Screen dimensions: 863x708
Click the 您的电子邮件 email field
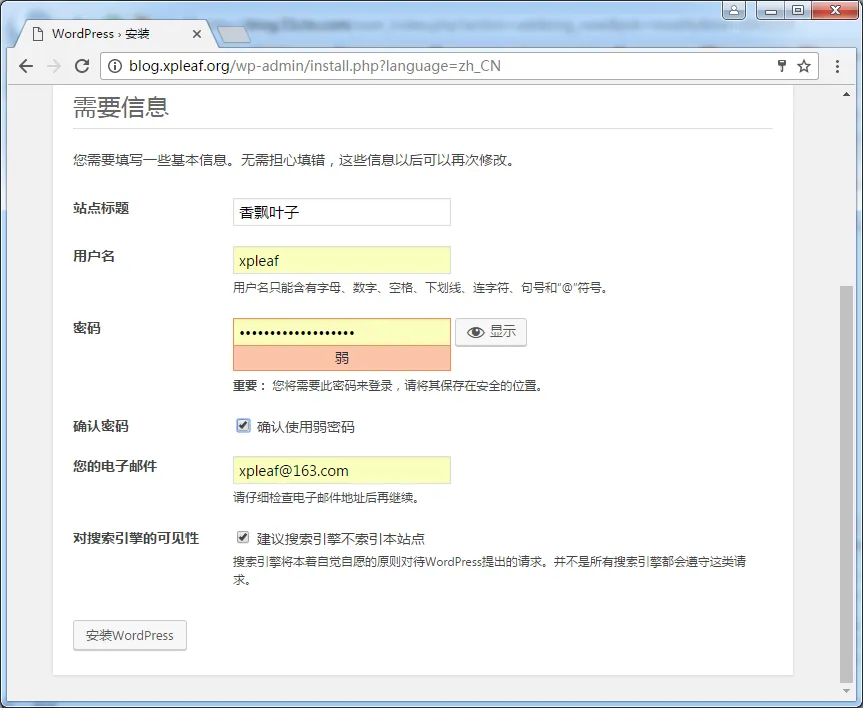pyautogui.click(x=342, y=470)
